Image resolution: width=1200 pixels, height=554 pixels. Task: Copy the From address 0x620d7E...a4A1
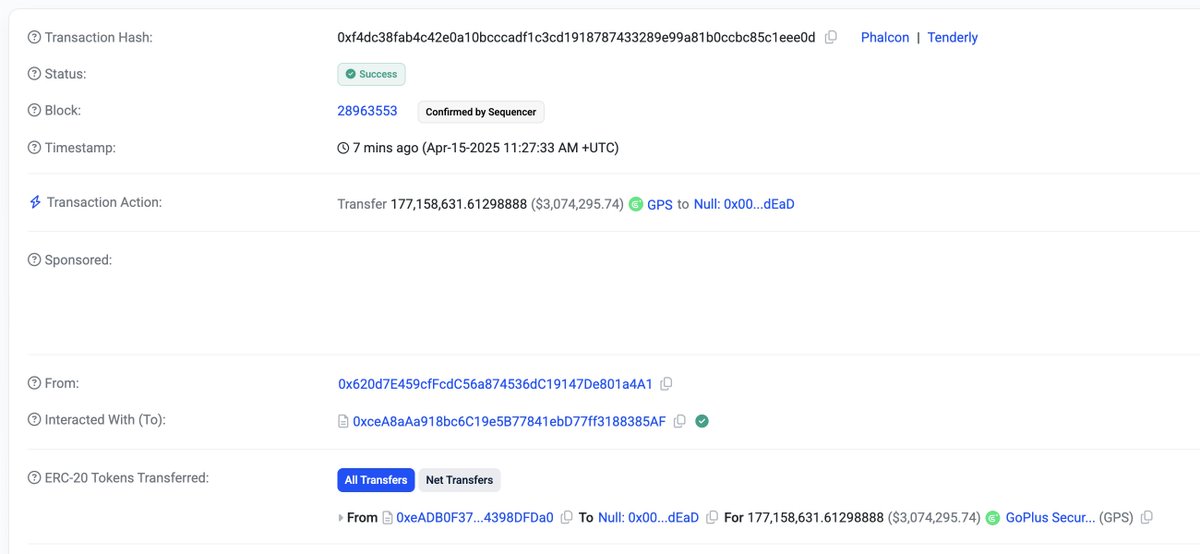tap(667, 384)
